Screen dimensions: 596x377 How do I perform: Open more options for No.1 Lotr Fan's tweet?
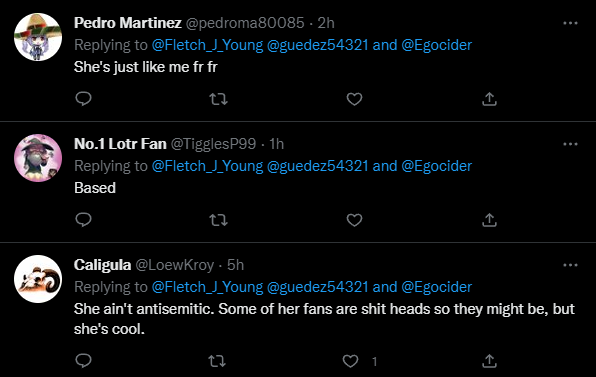point(570,144)
